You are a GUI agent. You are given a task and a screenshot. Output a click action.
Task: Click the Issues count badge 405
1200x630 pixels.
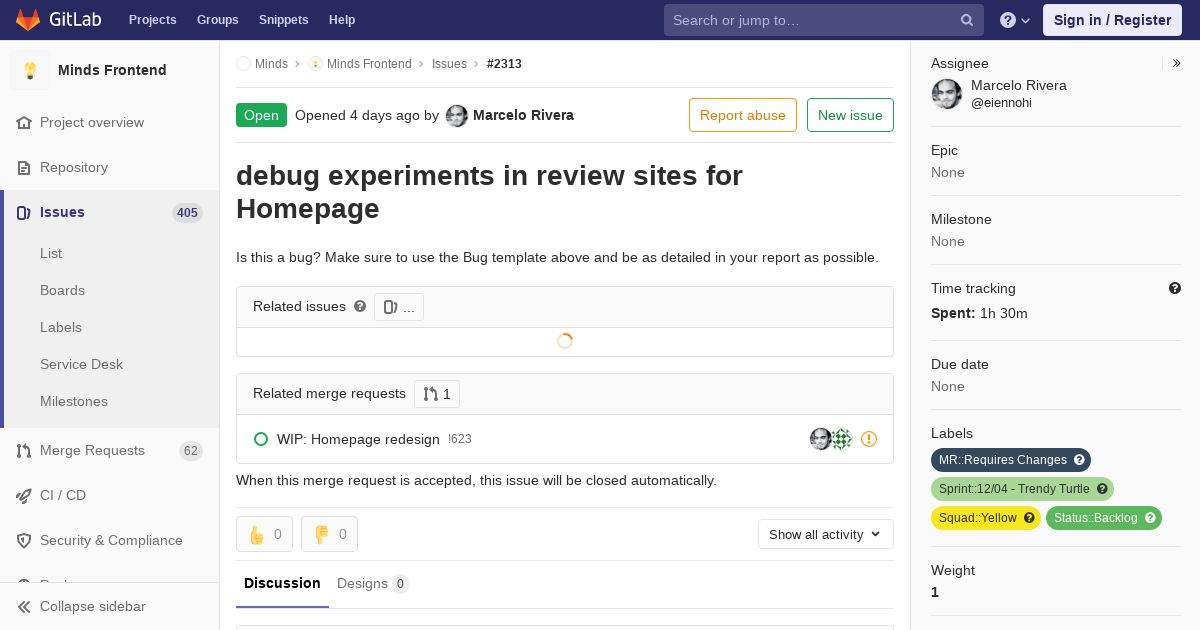tap(187, 213)
